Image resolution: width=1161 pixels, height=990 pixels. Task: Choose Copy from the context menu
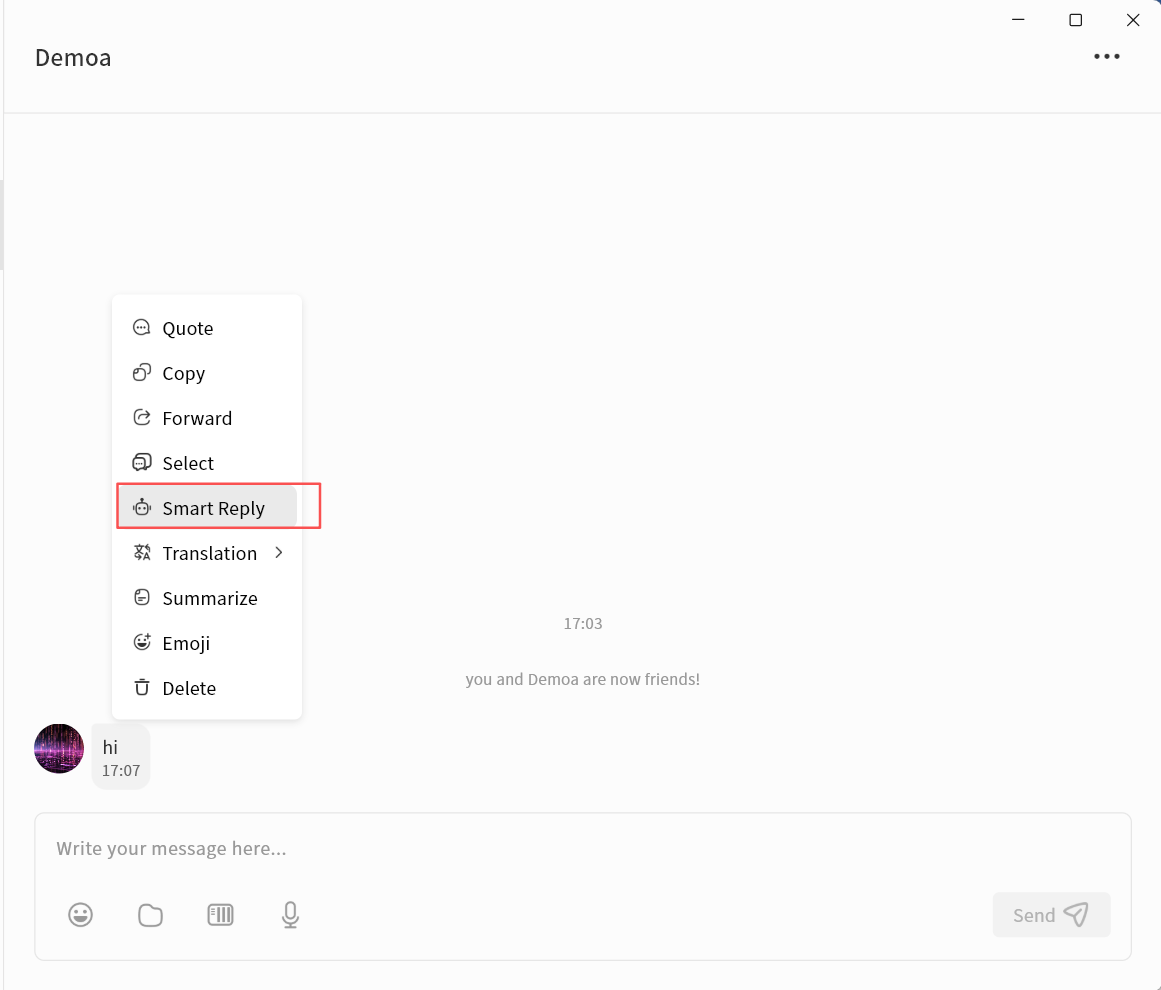point(183,373)
